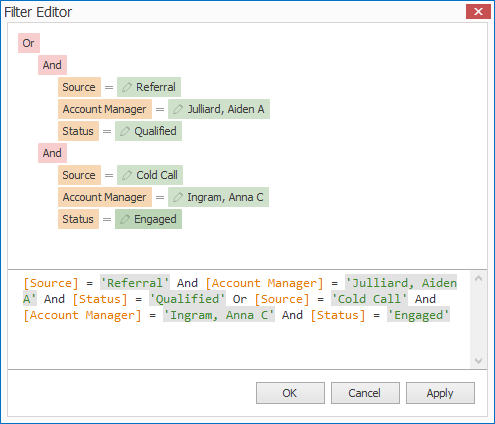Click equals operator in the Engaged row
495x424 pixels.
point(107,219)
